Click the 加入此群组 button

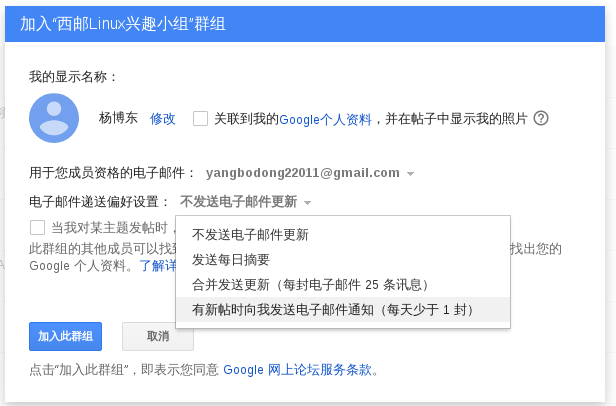[x=65, y=336]
